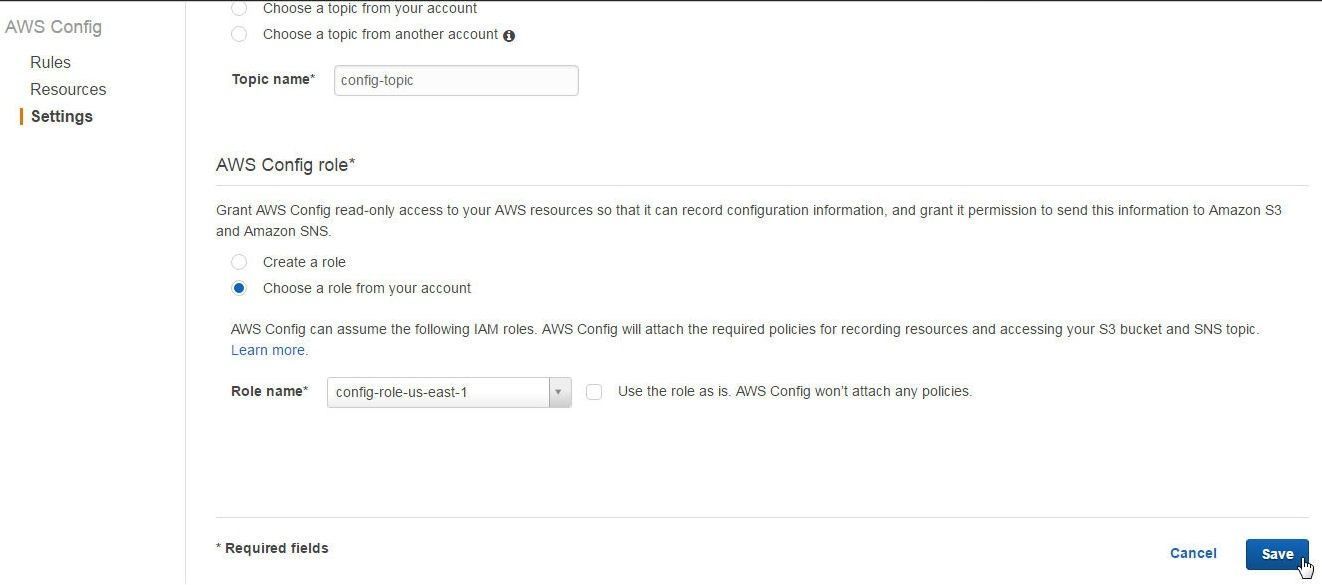Viewport: 1322px width, 585px height.
Task: Click the Topic name input field
Action: (x=456, y=80)
